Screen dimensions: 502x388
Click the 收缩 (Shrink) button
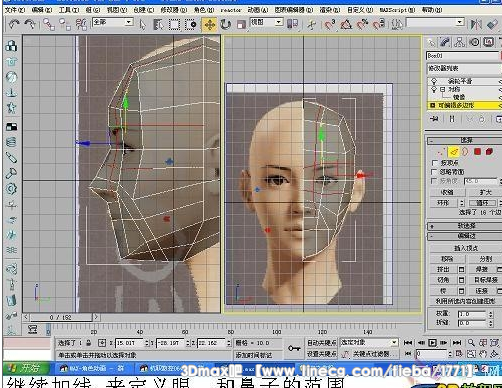tap(447, 192)
